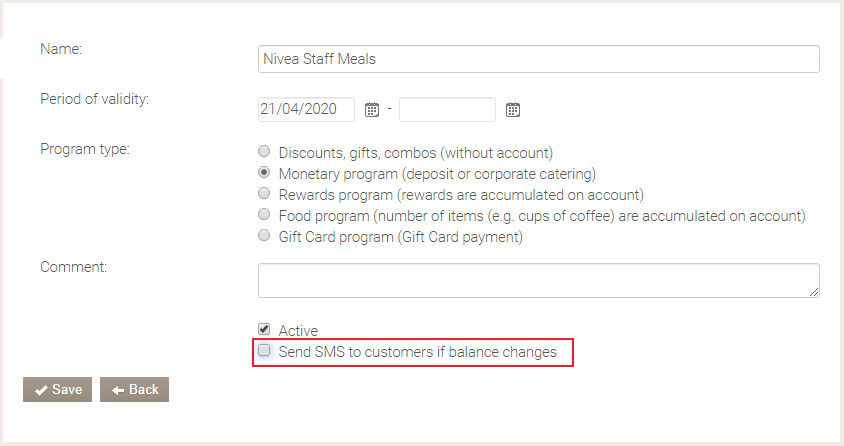Enable Send SMS to customers checkbox
Image resolution: width=844 pixels, height=446 pixels.
coord(264,351)
